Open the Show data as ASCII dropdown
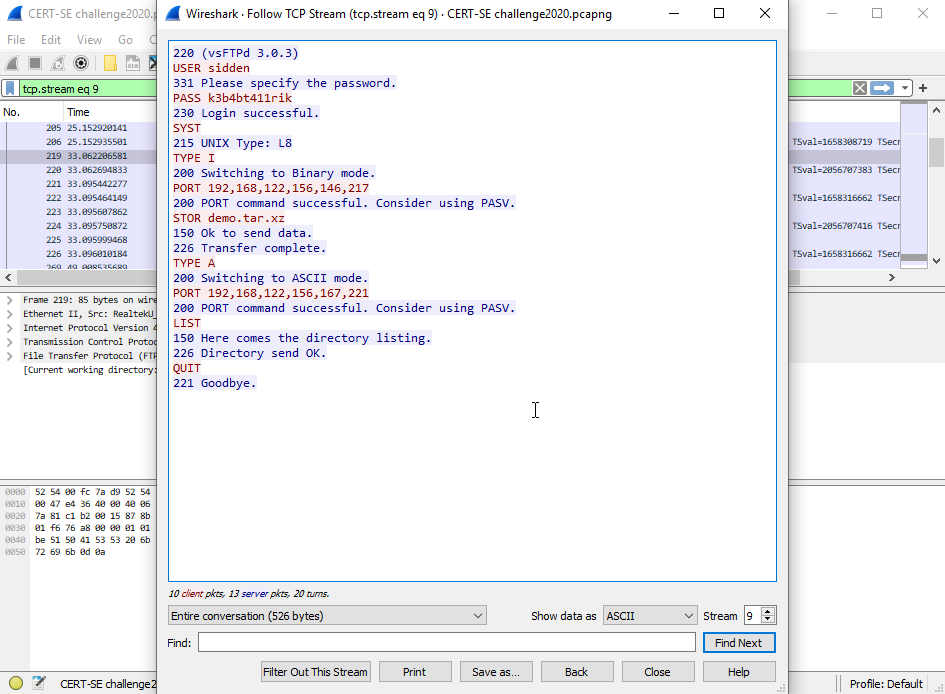The width and height of the screenshot is (945, 694). coord(650,616)
